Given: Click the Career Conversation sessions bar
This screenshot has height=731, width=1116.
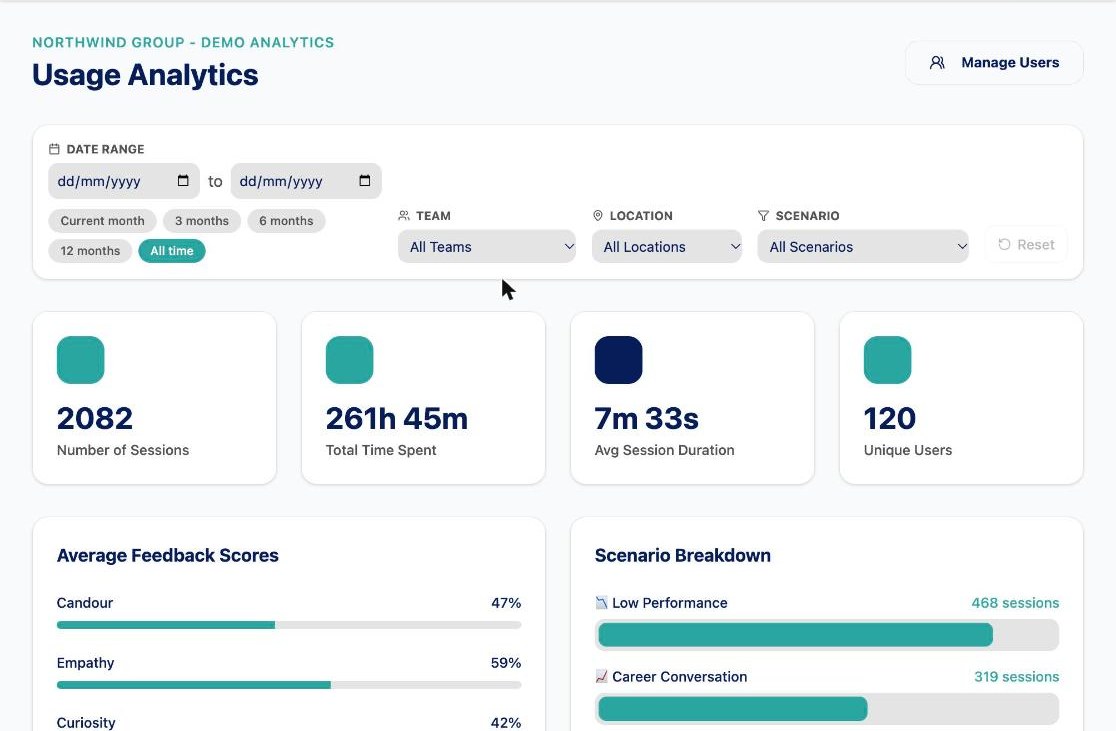Looking at the screenshot, I should coord(827,709).
